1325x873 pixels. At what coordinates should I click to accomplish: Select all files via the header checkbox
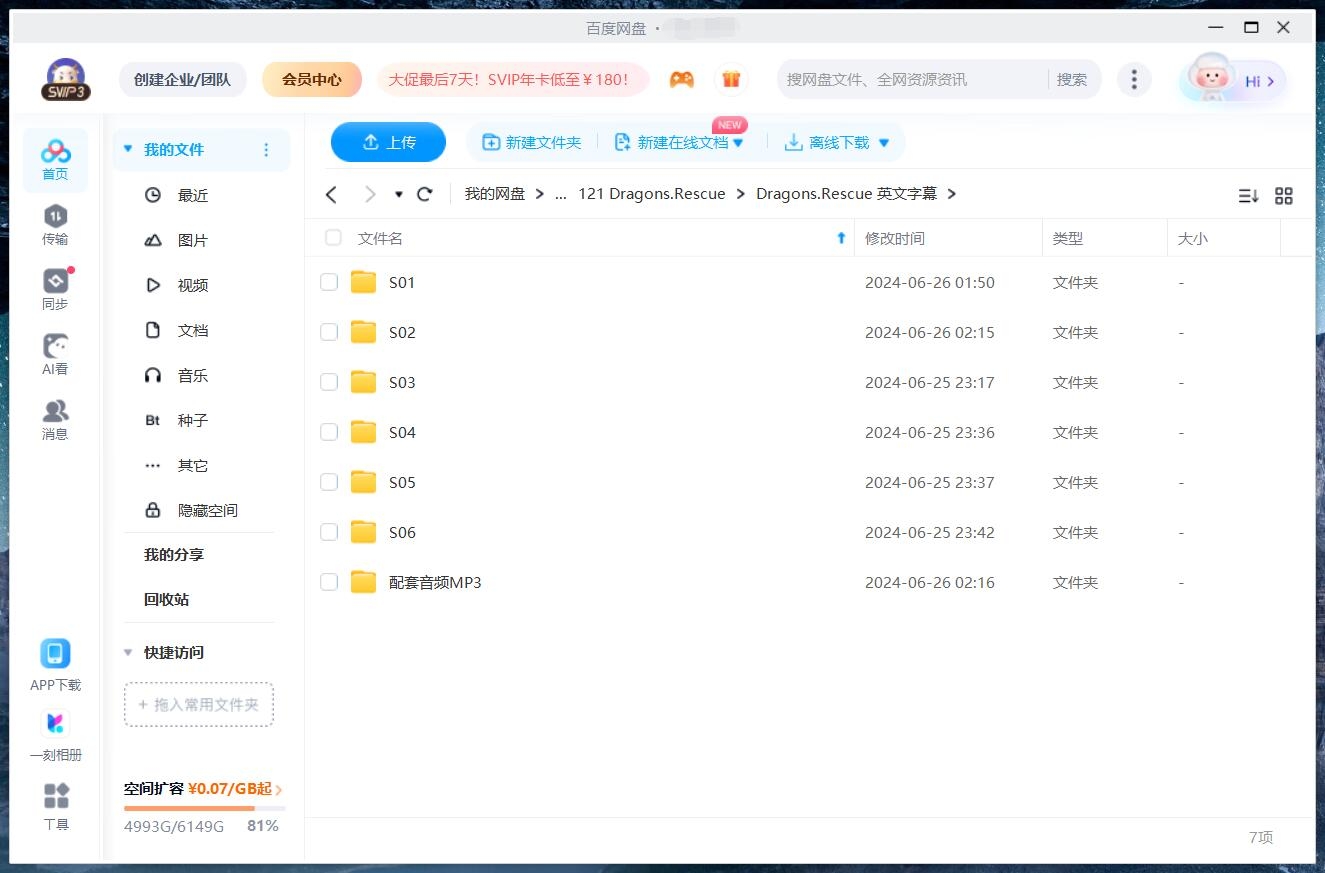point(332,238)
